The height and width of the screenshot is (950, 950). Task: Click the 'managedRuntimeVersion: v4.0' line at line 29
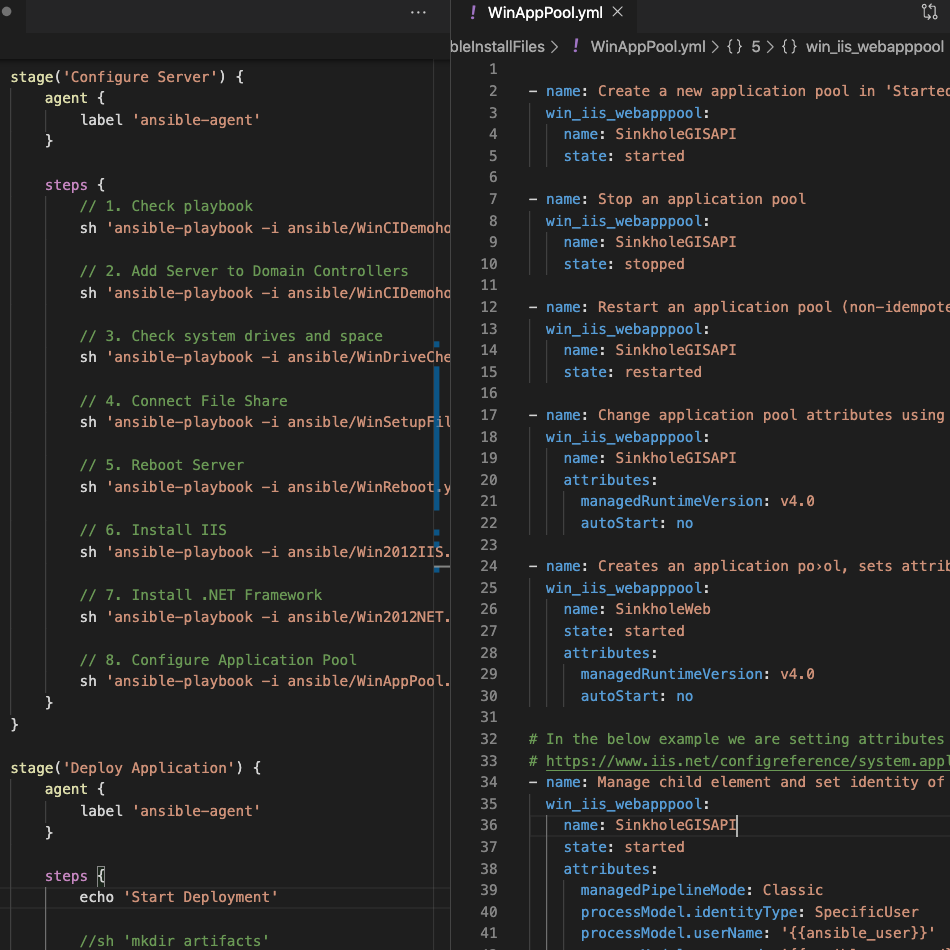pyautogui.click(x=697, y=674)
